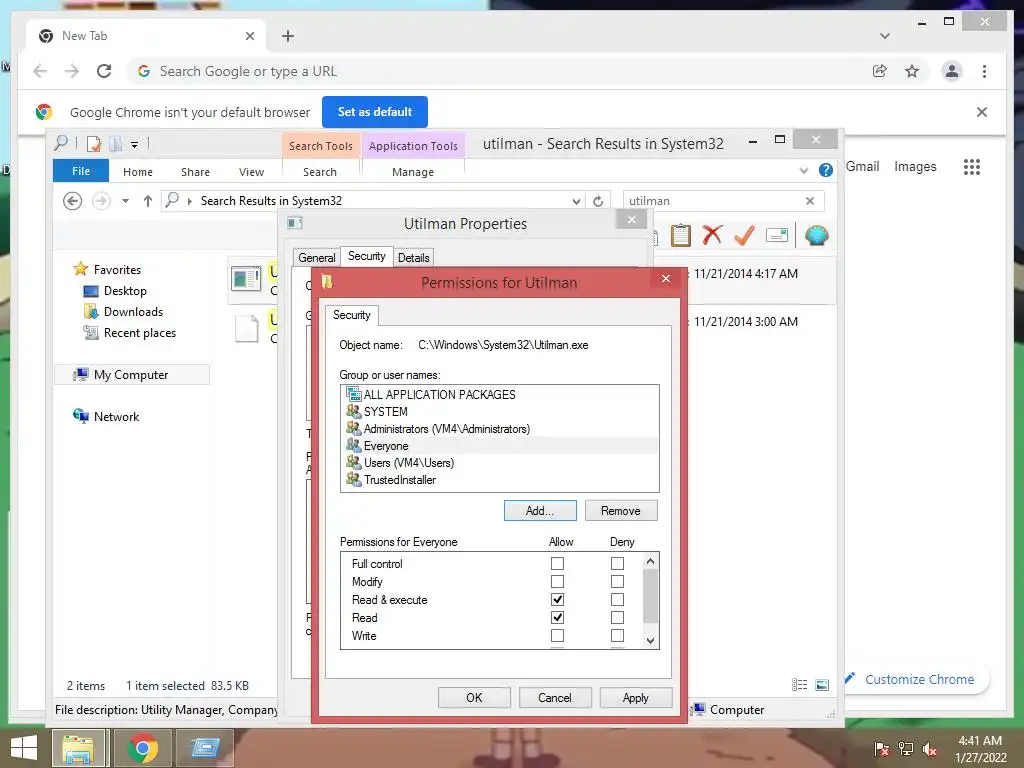Click Explorer properties quick access icon

click(x=94, y=143)
